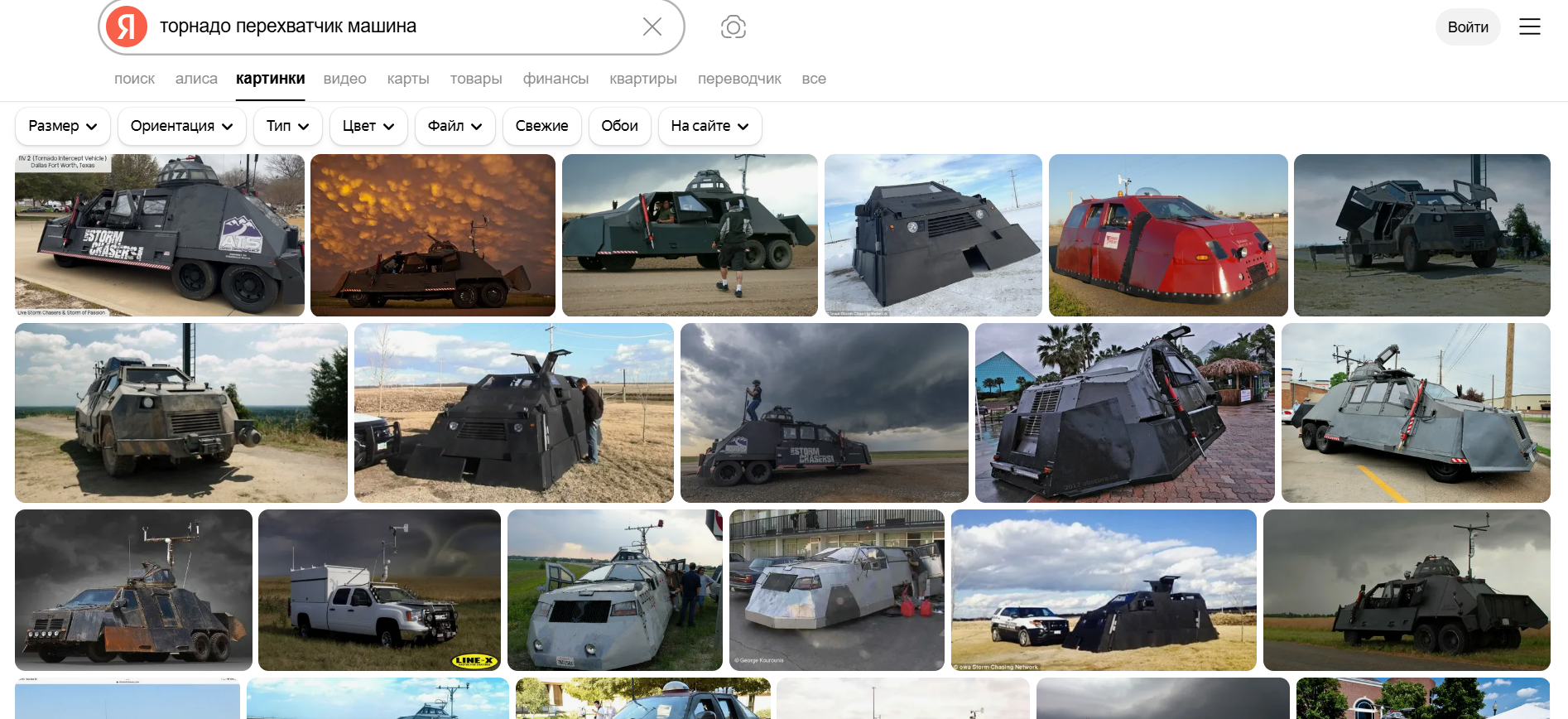Open the rusty armored vehicle studio image
The height and width of the screenshot is (719, 1568).
133,590
